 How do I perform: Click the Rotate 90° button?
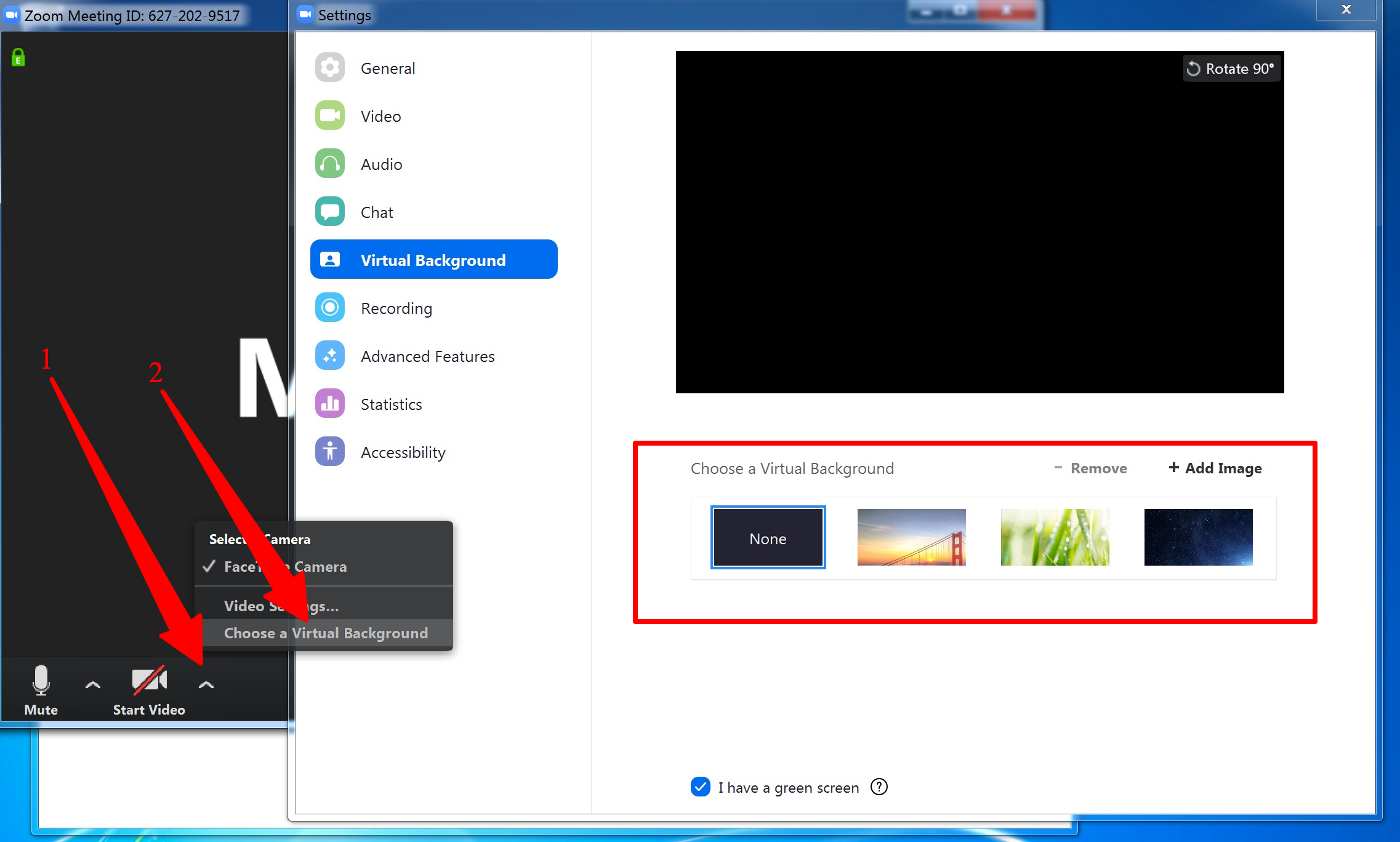tap(1231, 68)
